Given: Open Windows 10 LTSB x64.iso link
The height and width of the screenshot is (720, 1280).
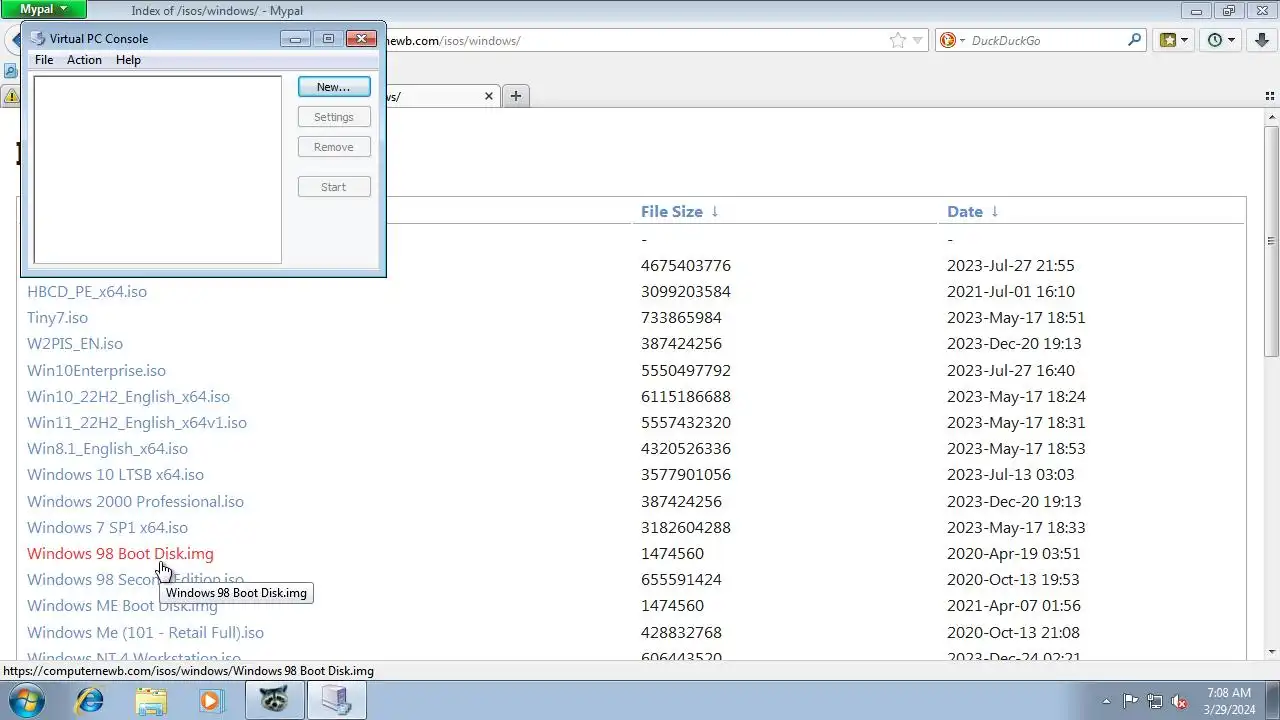Looking at the screenshot, I should pyautogui.click(x=115, y=475).
